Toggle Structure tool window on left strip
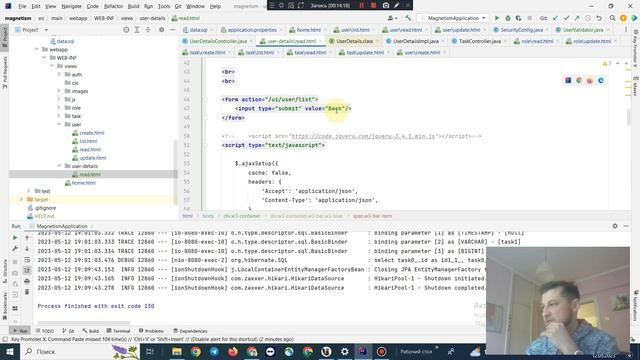This screenshot has width=640, height=360. point(5,271)
